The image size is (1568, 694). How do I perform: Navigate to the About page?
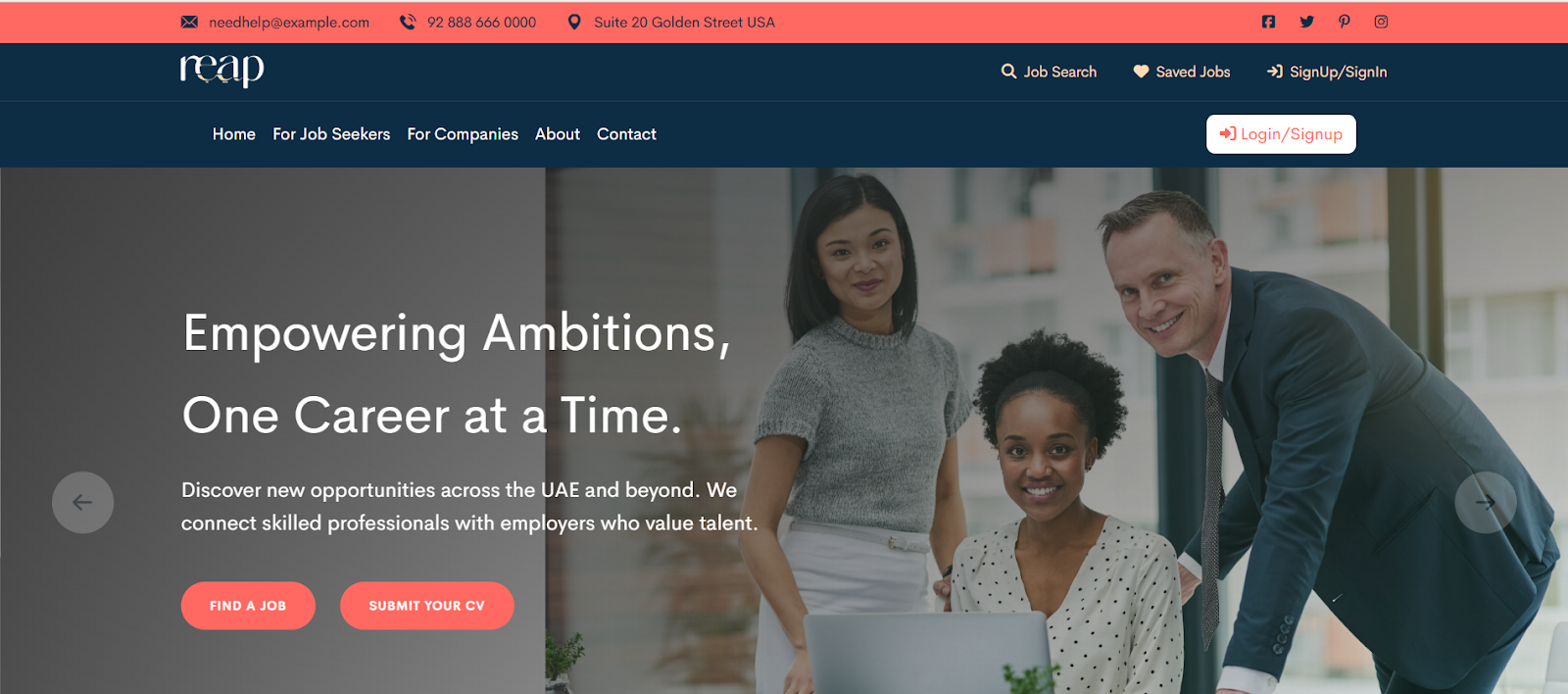(558, 134)
